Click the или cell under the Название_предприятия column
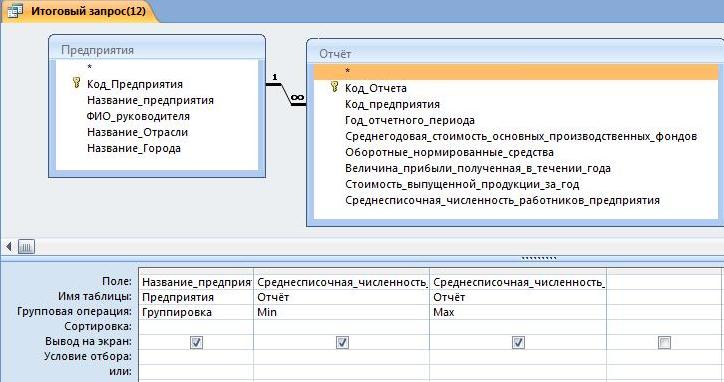This screenshot has width=724, height=382. pyautogui.click(x=196, y=371)
